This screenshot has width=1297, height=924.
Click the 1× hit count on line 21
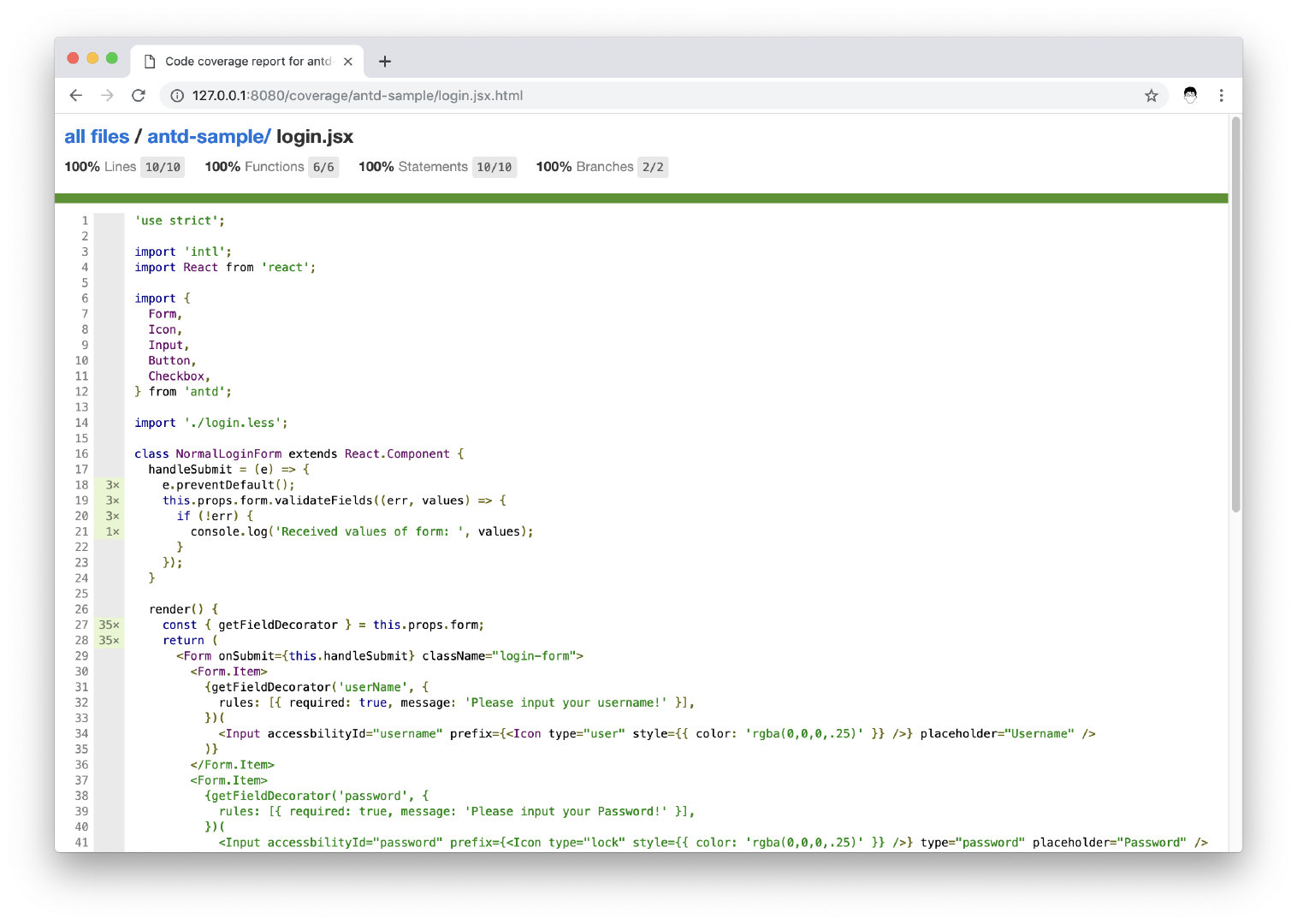(x=112, y=532)
